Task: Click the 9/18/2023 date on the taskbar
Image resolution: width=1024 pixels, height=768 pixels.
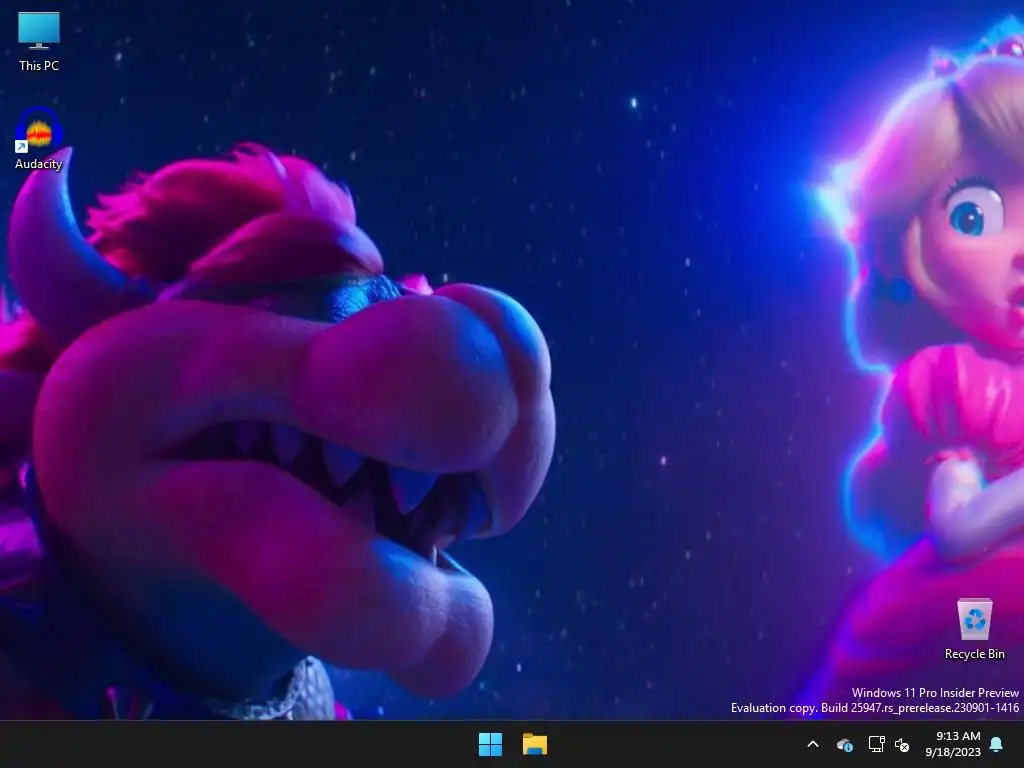Action: 953,752
